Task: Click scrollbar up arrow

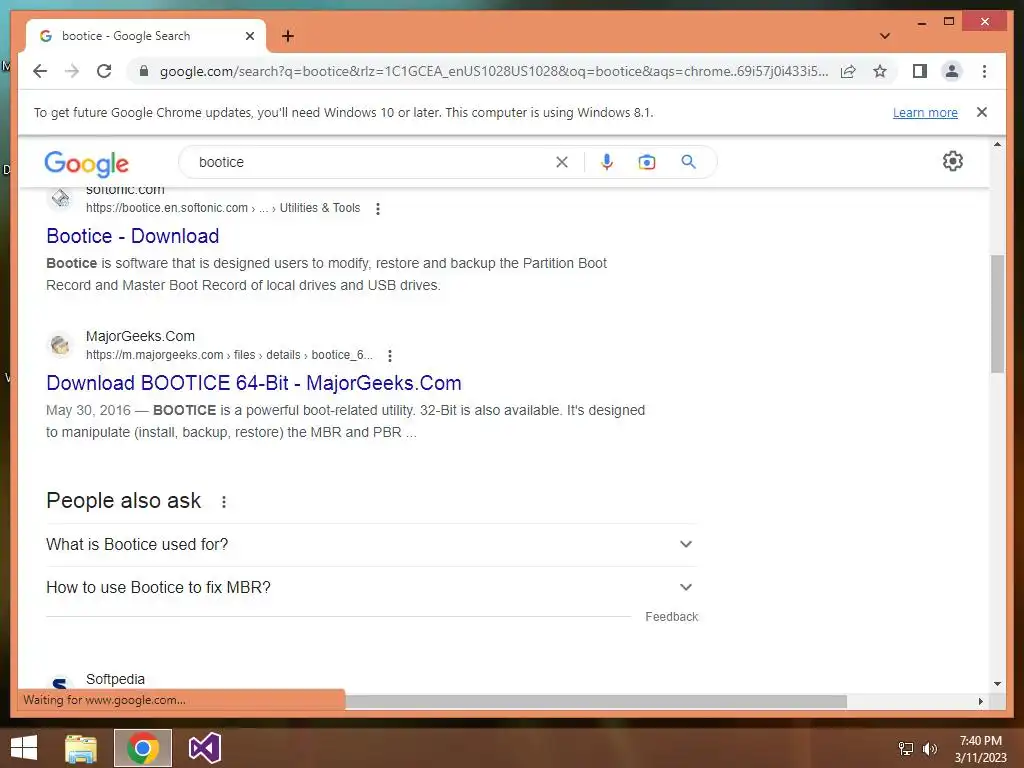Action: click(997, 144)
